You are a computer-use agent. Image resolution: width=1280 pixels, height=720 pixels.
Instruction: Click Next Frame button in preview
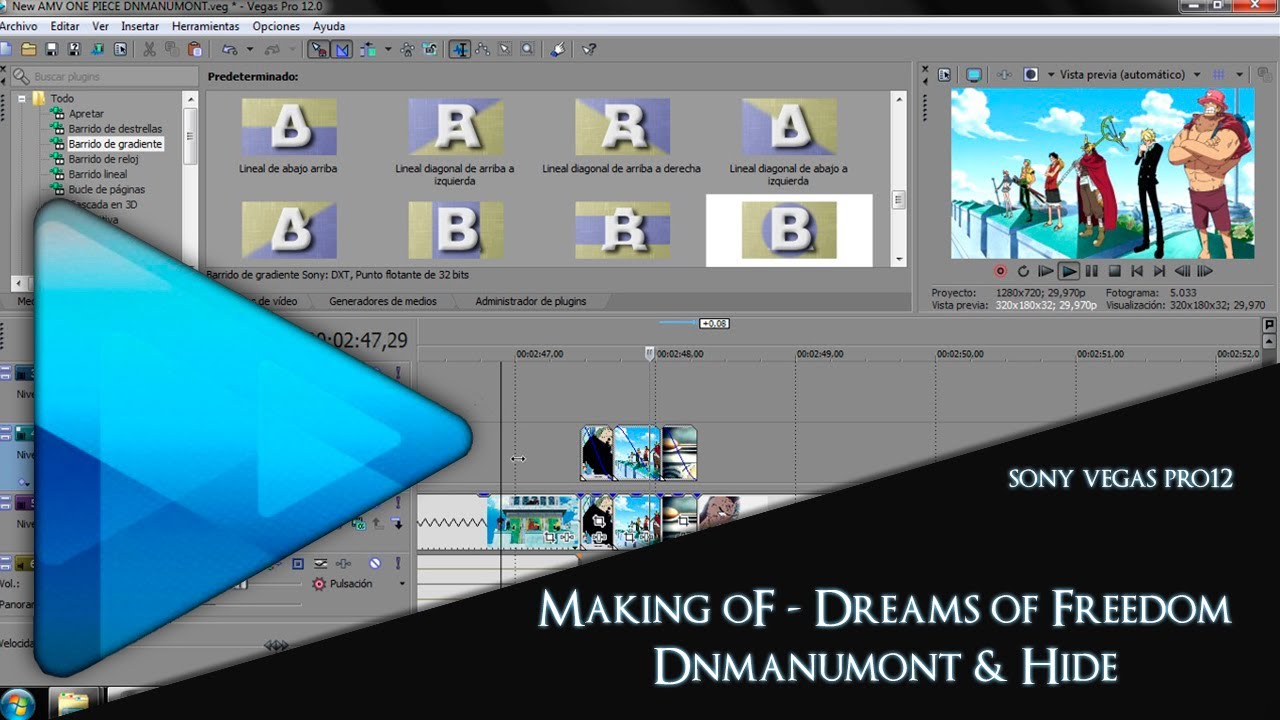[1205, 270]
